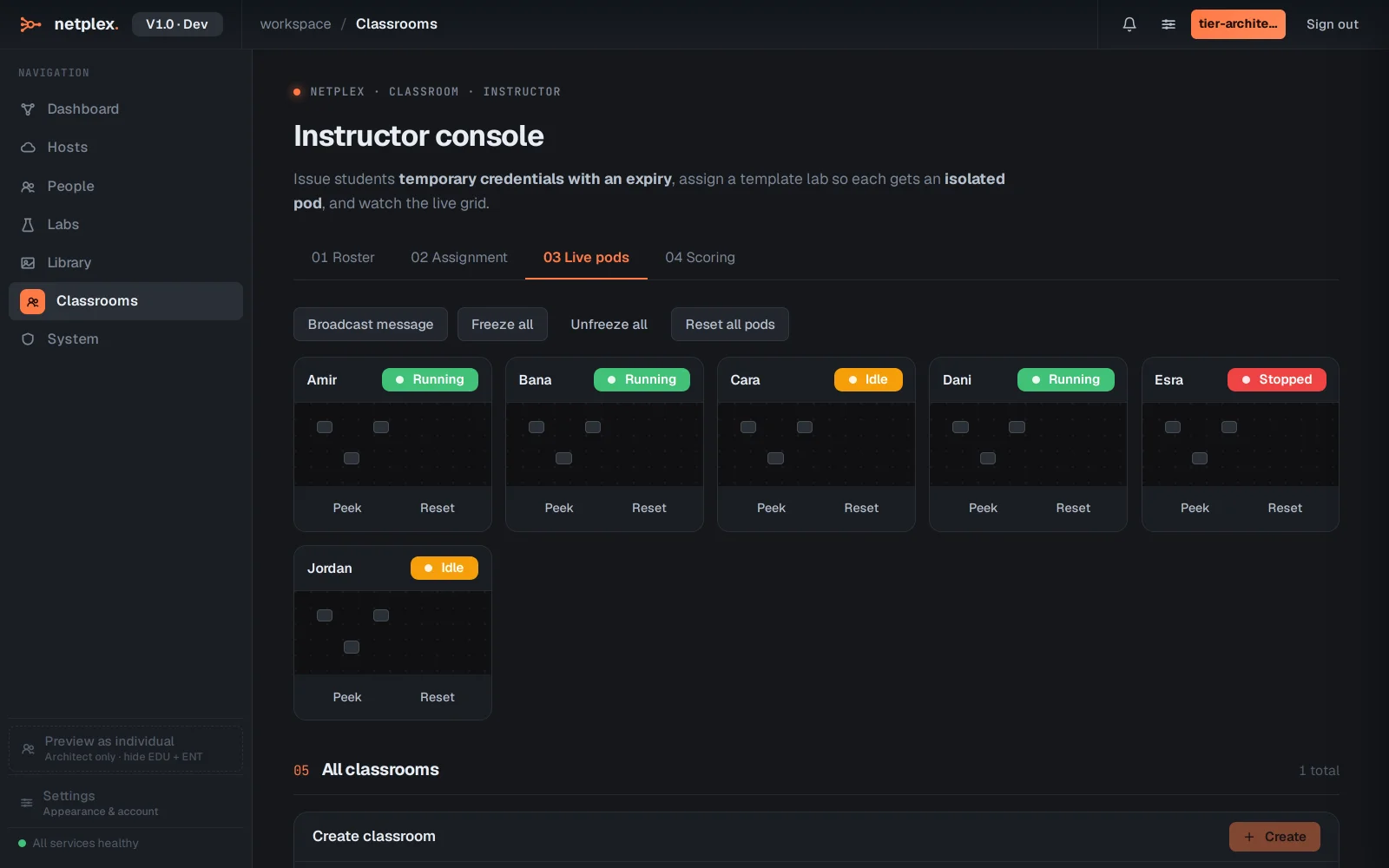Viewport: 1389px width, 868px height.
Task: Open Settings Appearance & account
Action: [x=126, y=803]
